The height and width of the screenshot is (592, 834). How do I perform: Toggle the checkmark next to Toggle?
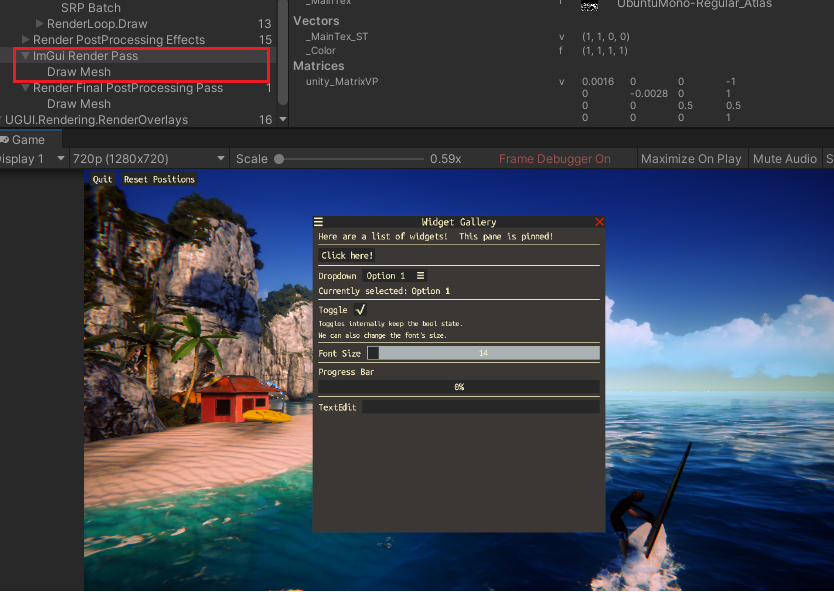(x=361, y=310)
